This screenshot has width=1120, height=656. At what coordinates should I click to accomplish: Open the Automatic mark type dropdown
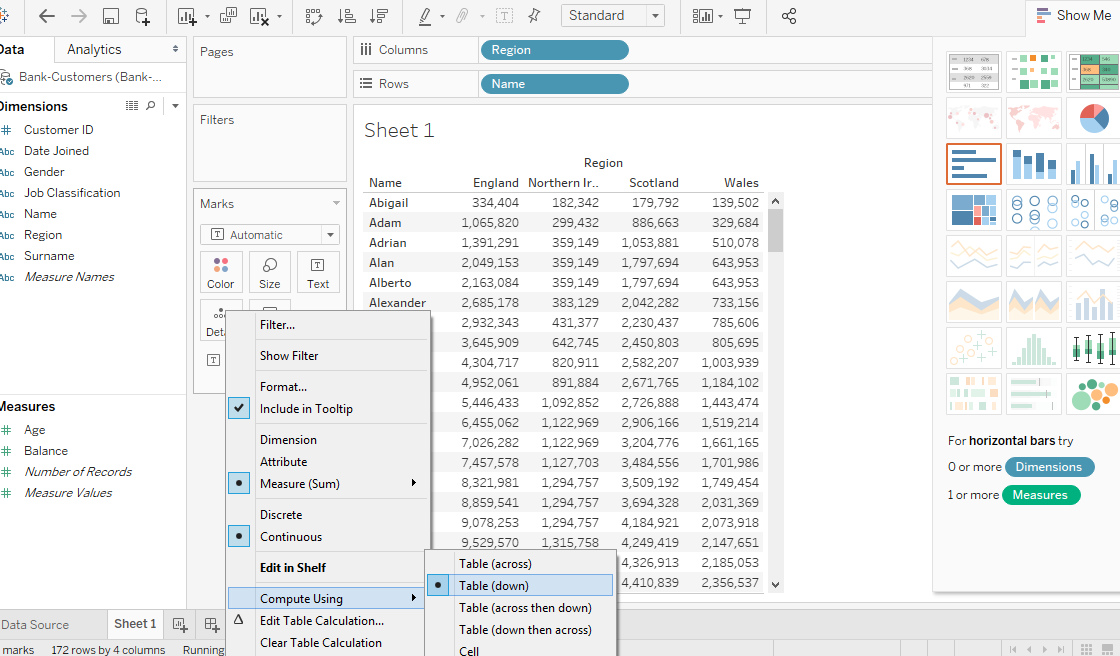pos(270,235)
